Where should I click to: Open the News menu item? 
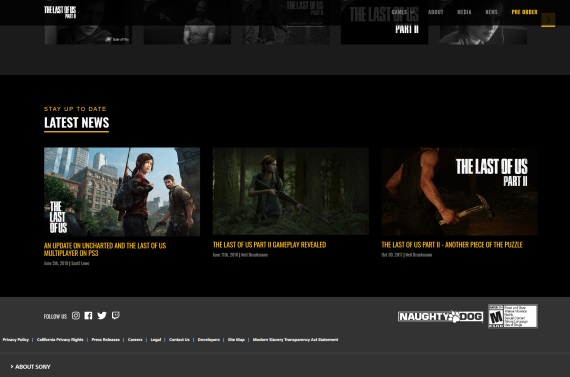[x=491, y=12]
